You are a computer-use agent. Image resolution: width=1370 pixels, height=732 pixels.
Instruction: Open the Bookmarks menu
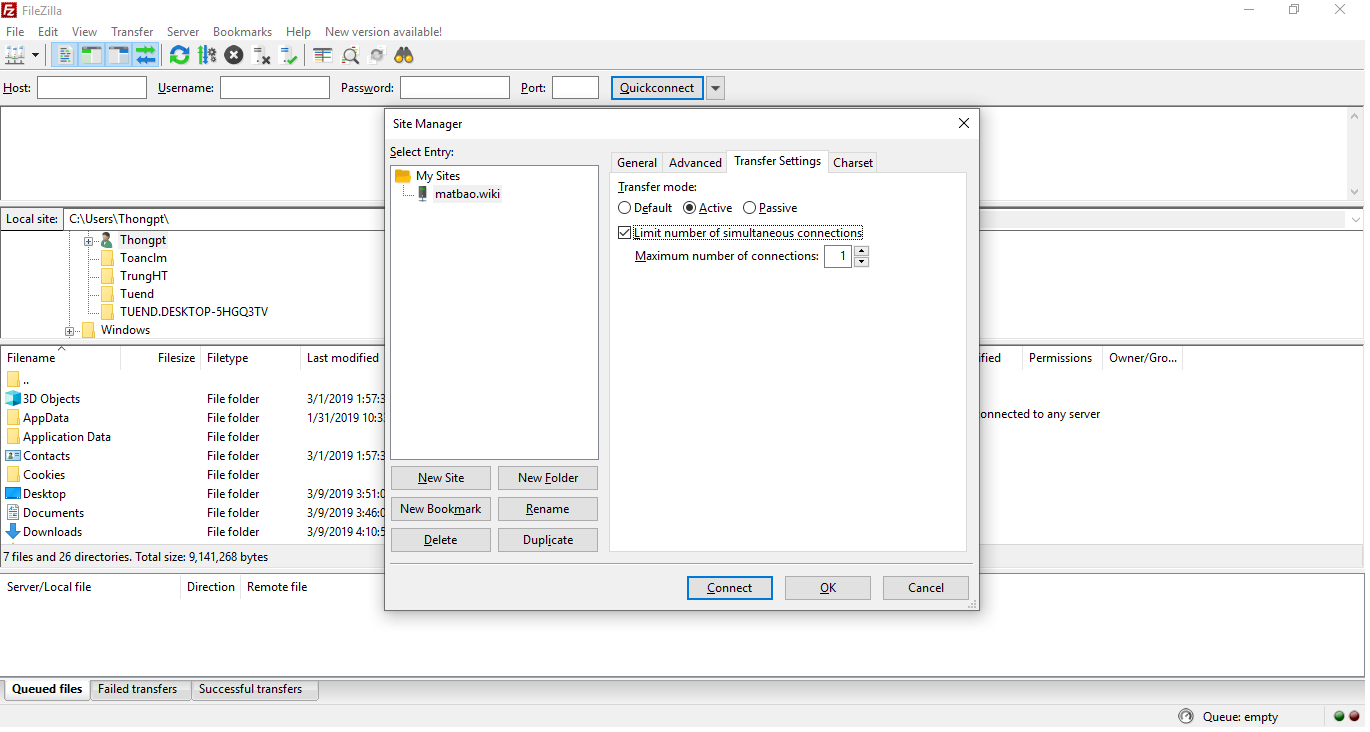[242, 32]
